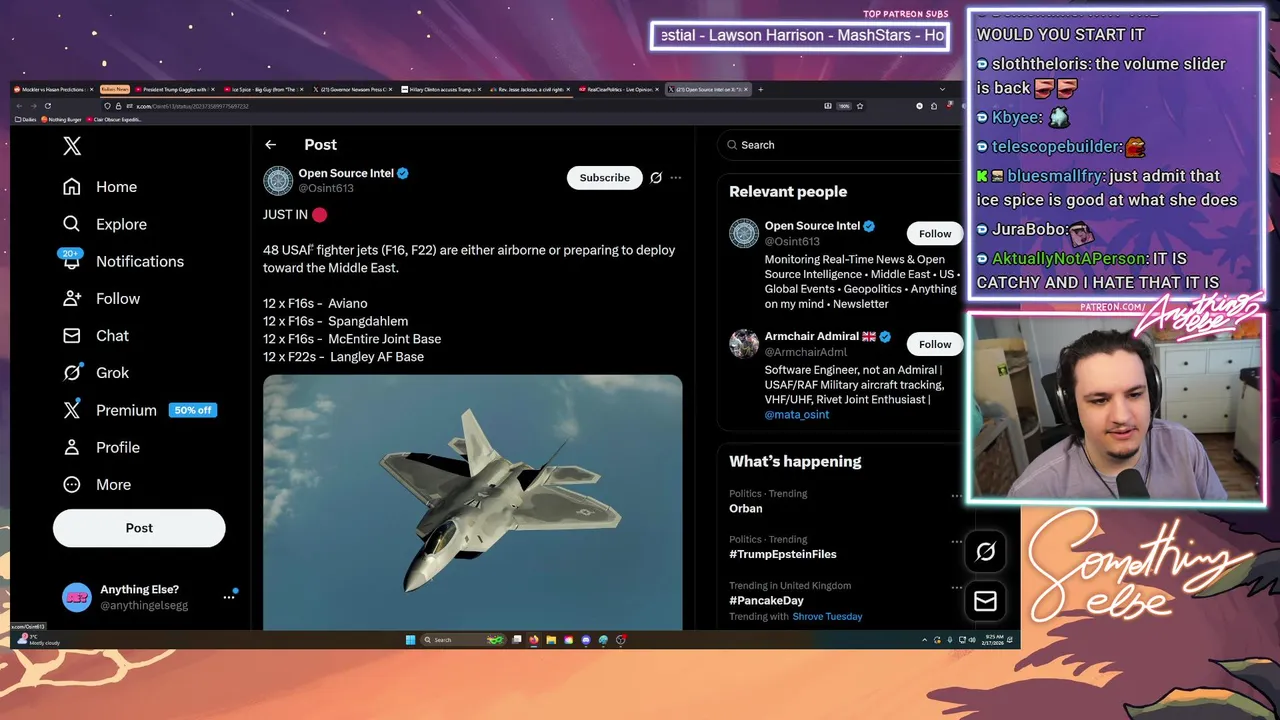Subscribe to Open Source Intel
This screenshot has height=720, width=1280.
click(x=605, y=177)
